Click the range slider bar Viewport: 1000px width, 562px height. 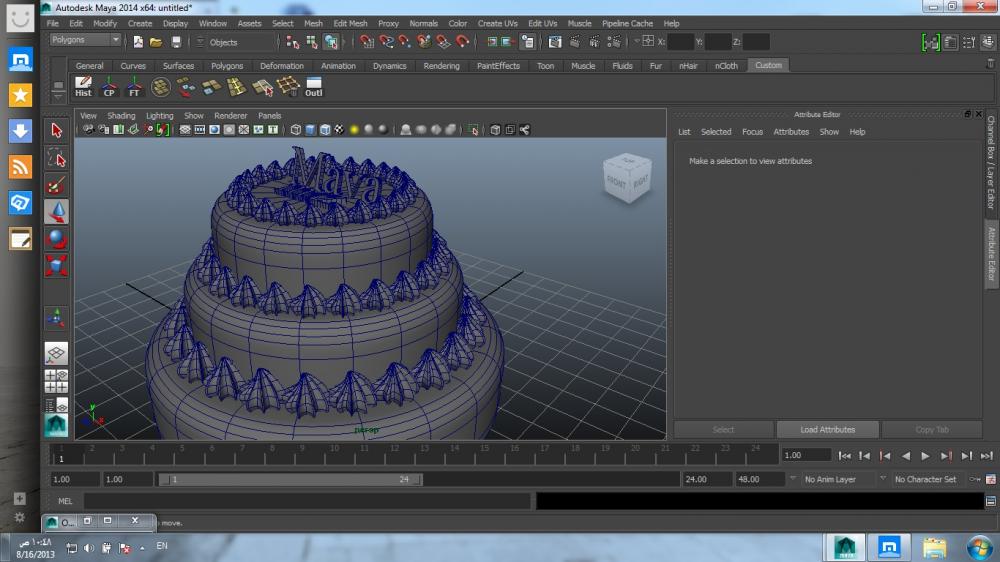point(290,479)
